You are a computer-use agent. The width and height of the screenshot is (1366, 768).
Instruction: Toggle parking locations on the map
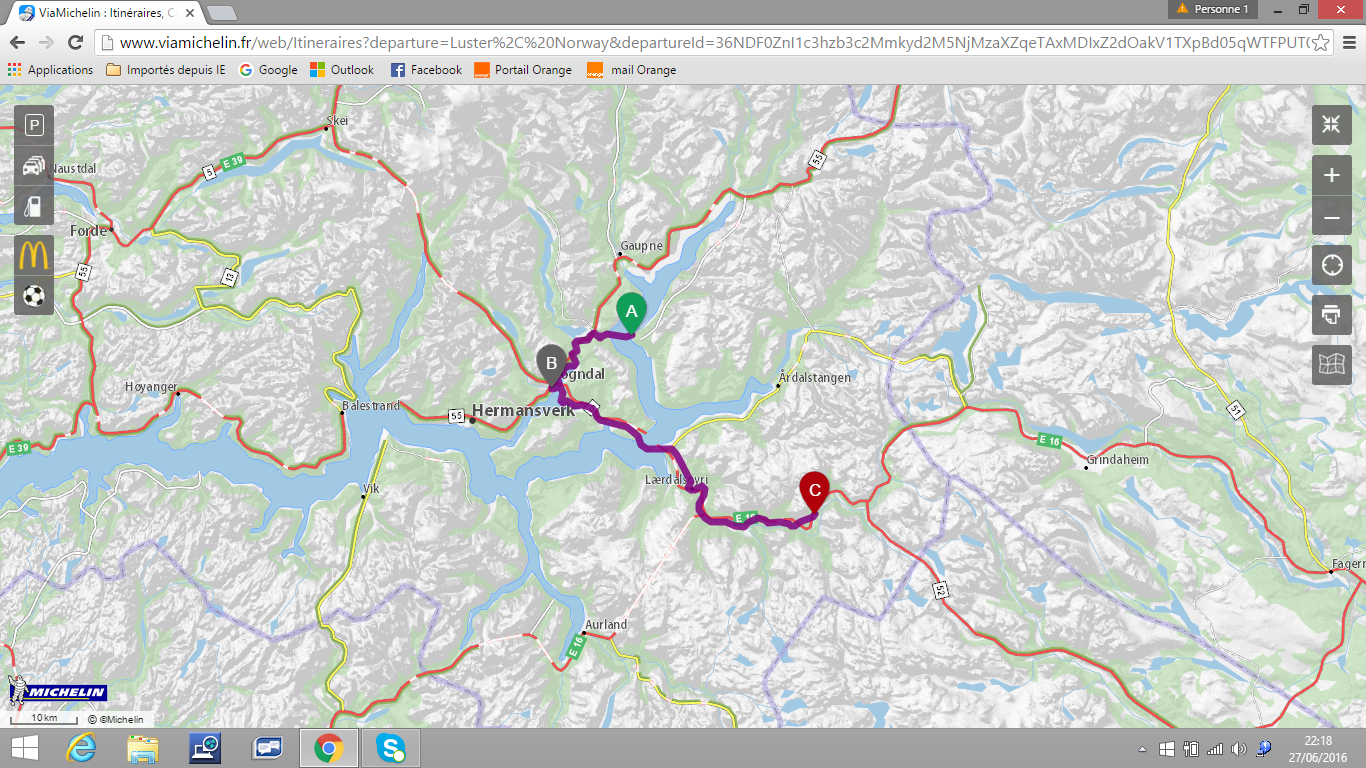point(34,126)
